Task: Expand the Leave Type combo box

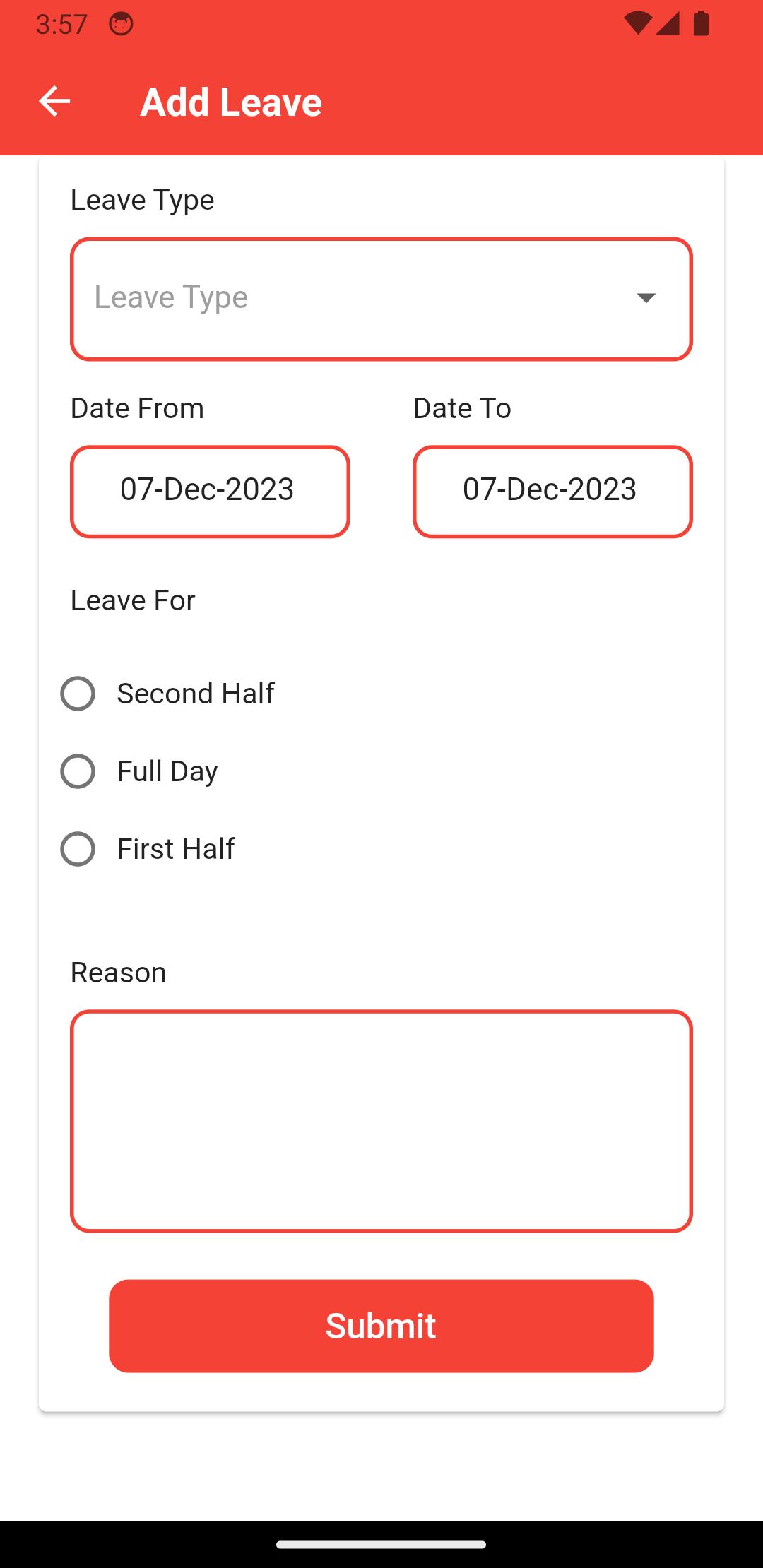Action: click(353, 299)
